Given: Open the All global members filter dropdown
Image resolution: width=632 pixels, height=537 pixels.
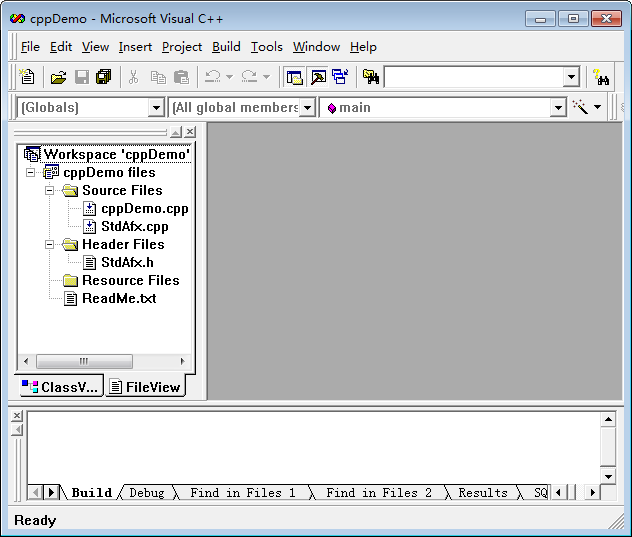Looking at the screenshot, I should click(x=307, y=108).
